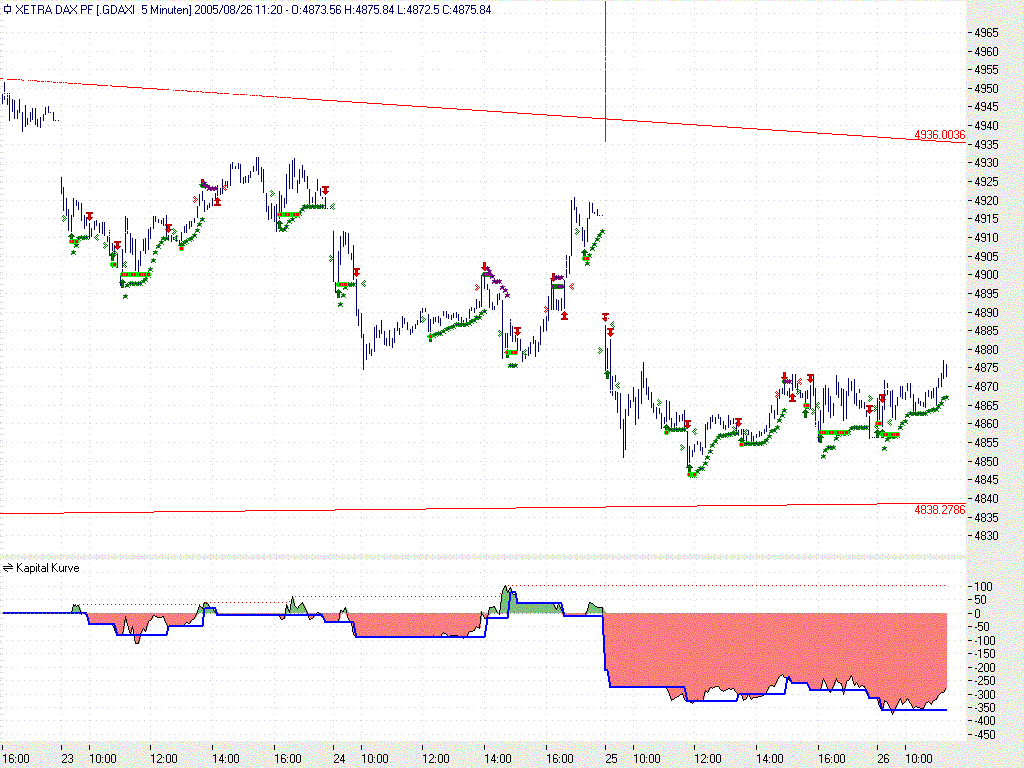Jump to date label 25 on time axis
Image resolution: width=1024 pixels, height=768 pixels.
610,759
